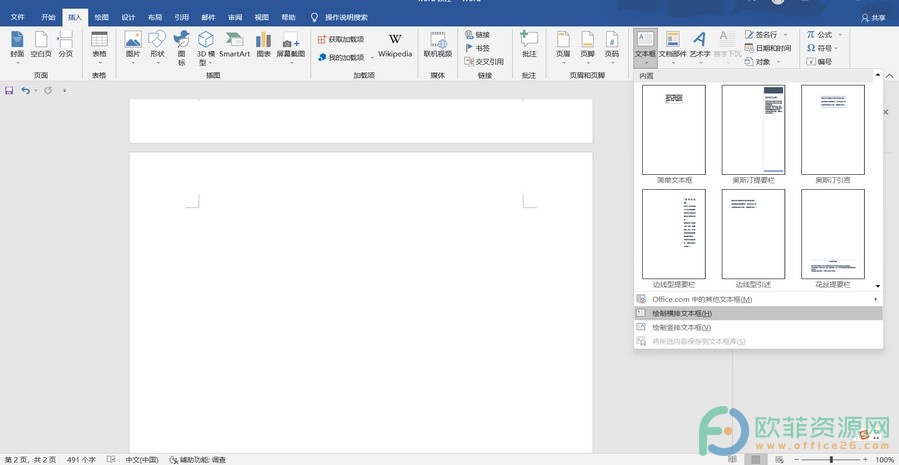This screenshot has width=899, height=465.
Task: Select the 奥斯汀提要栏 text box thumbnail
Action: pos(753,130)
